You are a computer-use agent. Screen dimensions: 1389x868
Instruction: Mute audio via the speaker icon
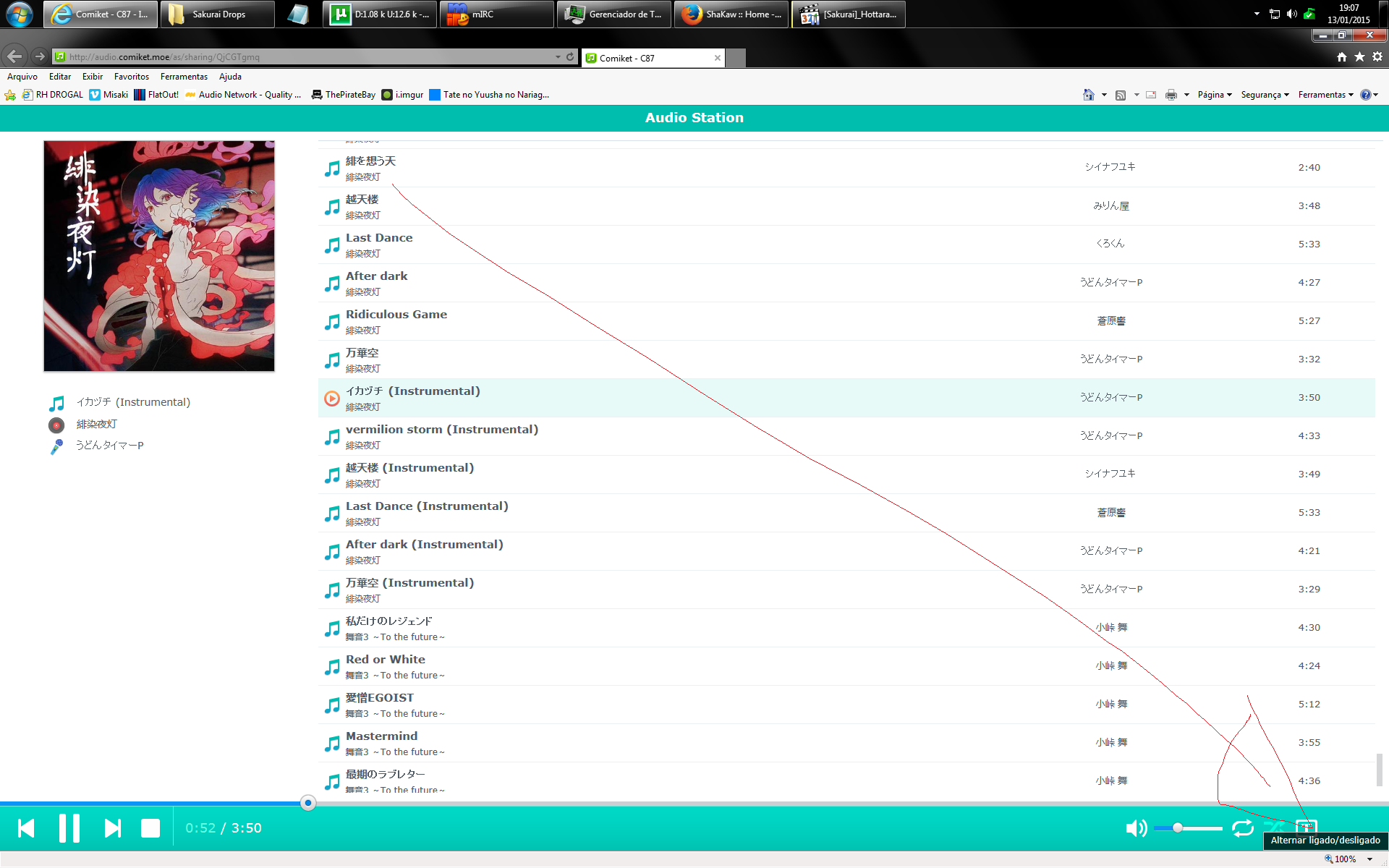[x=1137, y=828]
